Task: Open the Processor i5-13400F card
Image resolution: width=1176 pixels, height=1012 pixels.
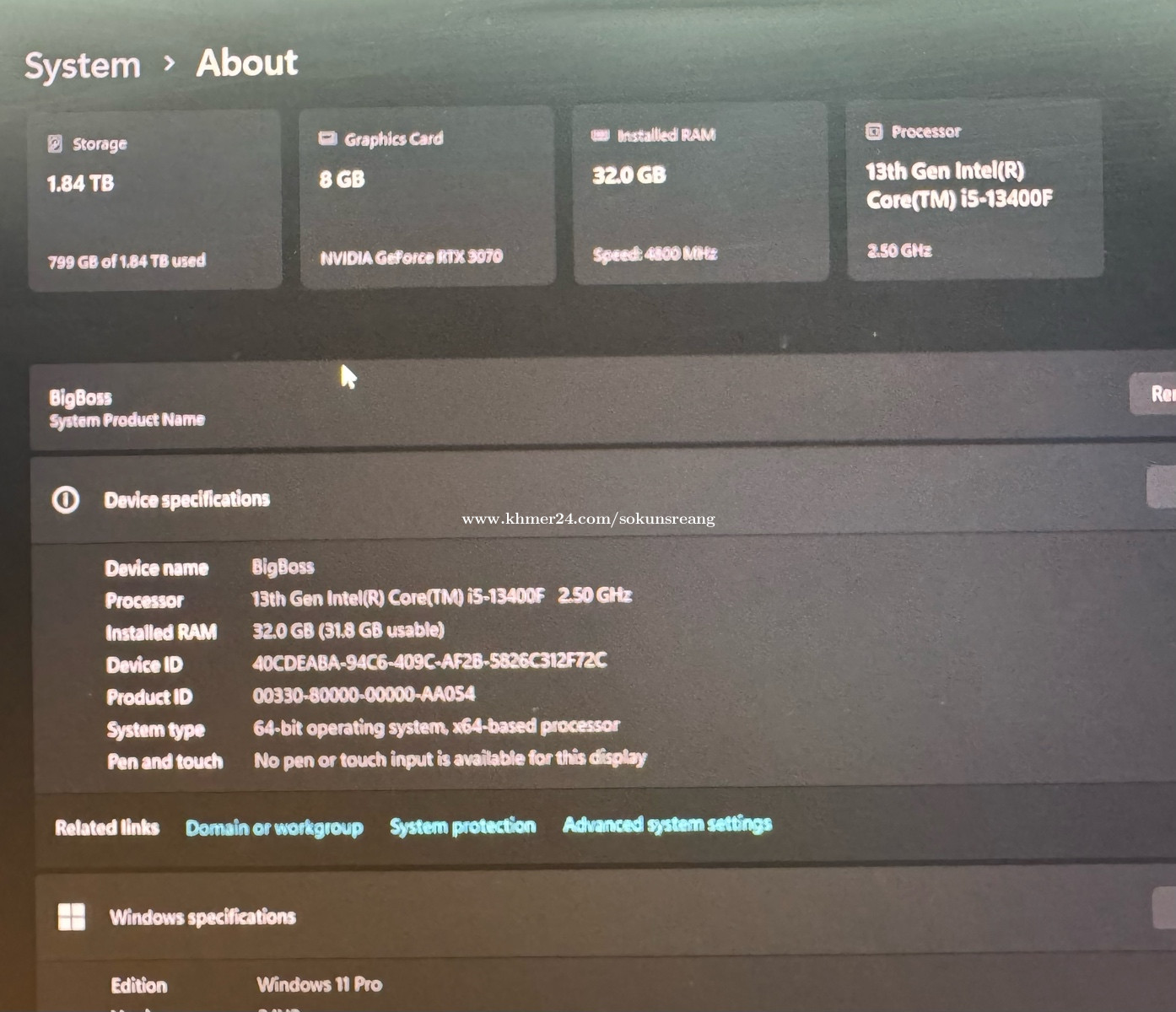Action: [x=975, y=189]
